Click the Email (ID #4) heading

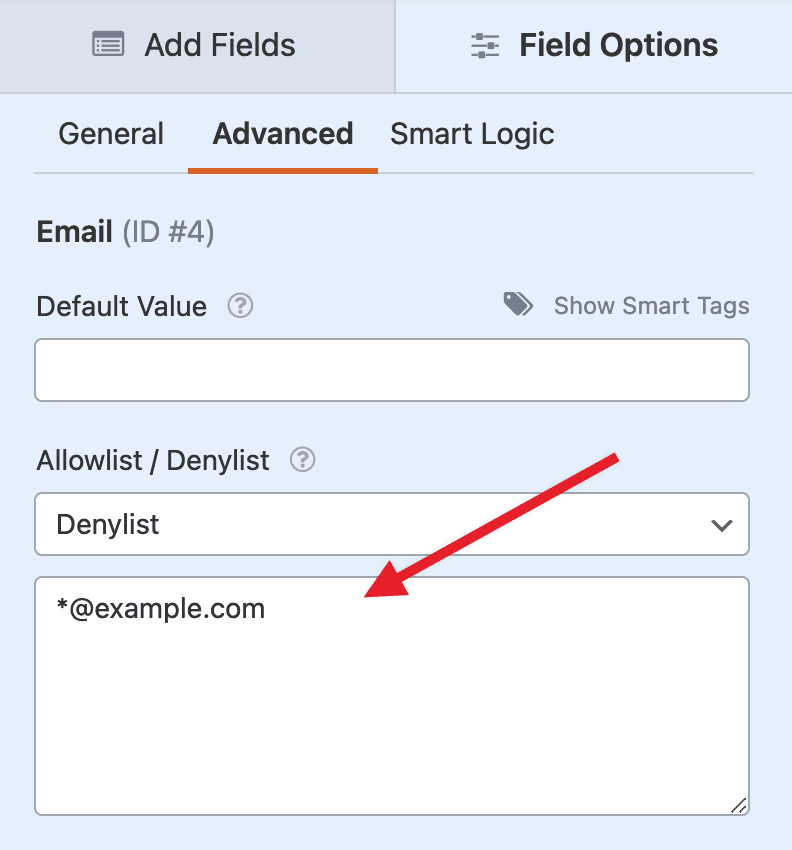(125, 232)
